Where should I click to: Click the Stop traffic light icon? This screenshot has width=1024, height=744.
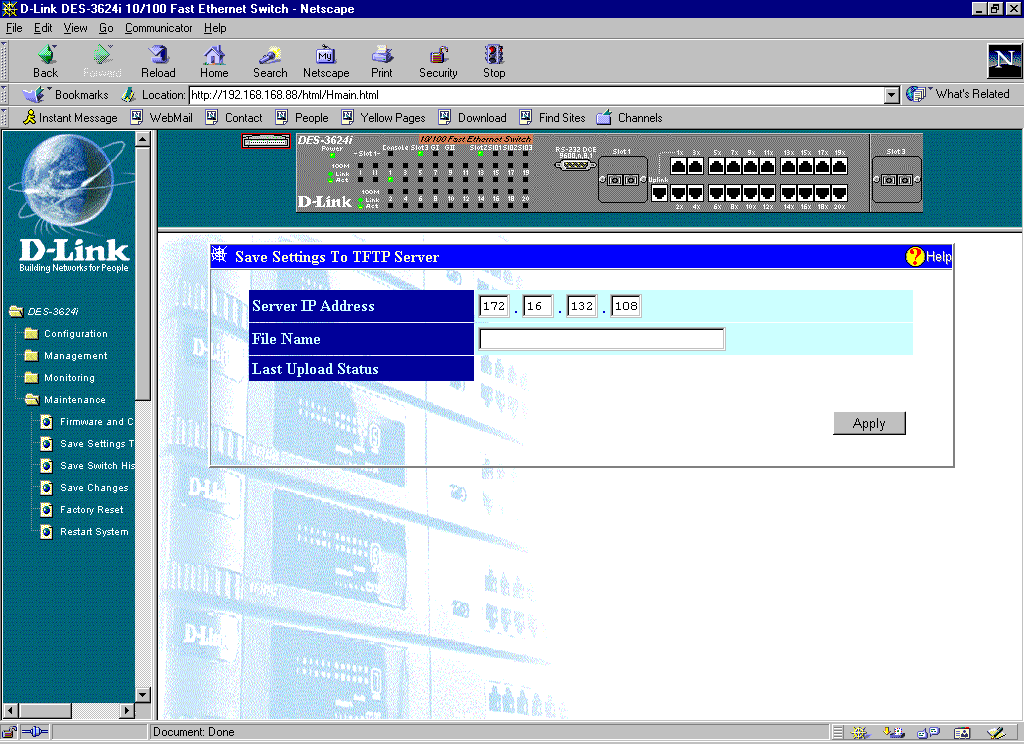coord(494,56)
